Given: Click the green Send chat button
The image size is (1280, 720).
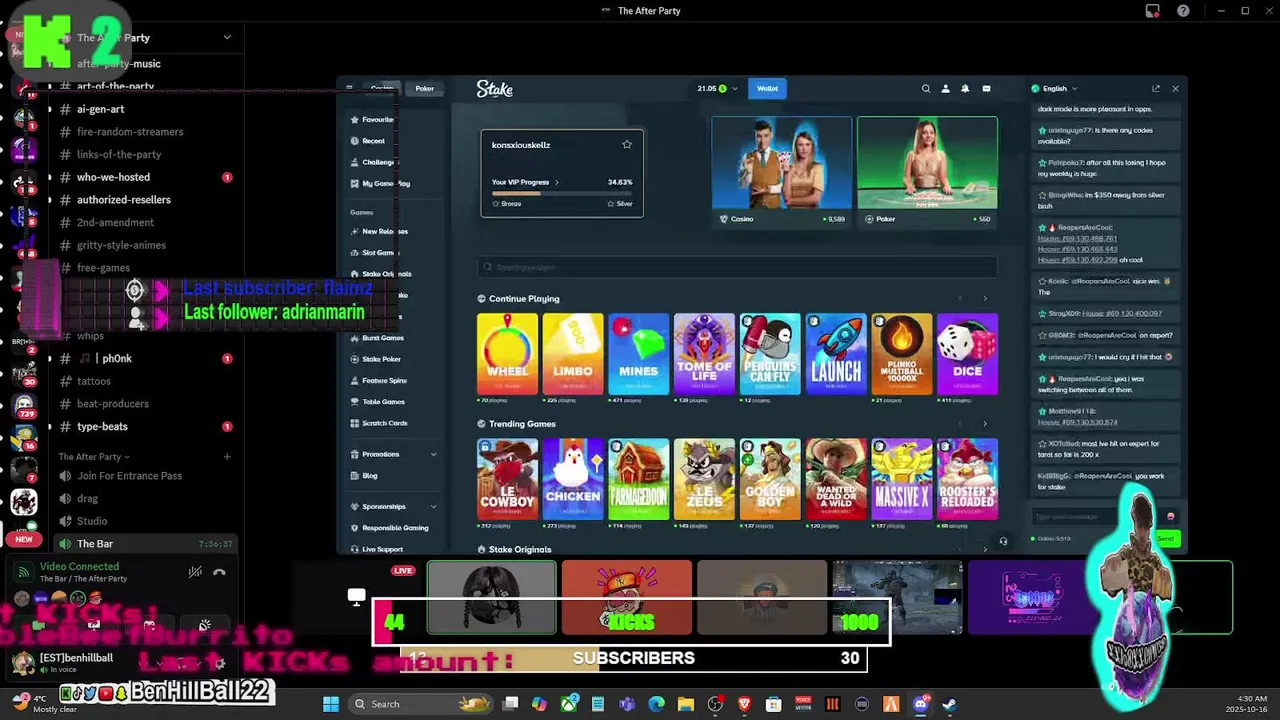Looking at the screenshot, I should (1166, 538).
